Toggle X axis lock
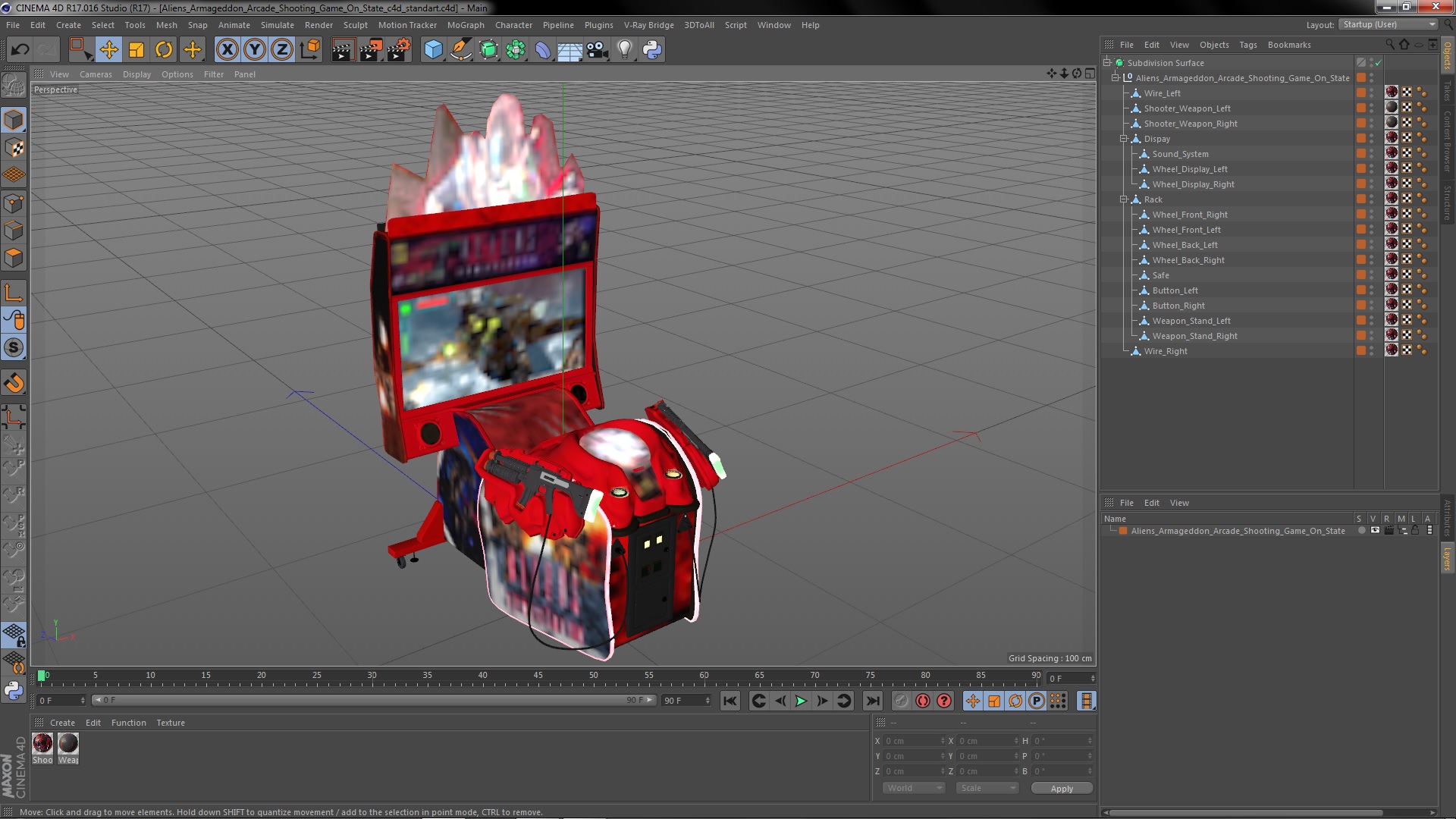 tap(227, 50)
